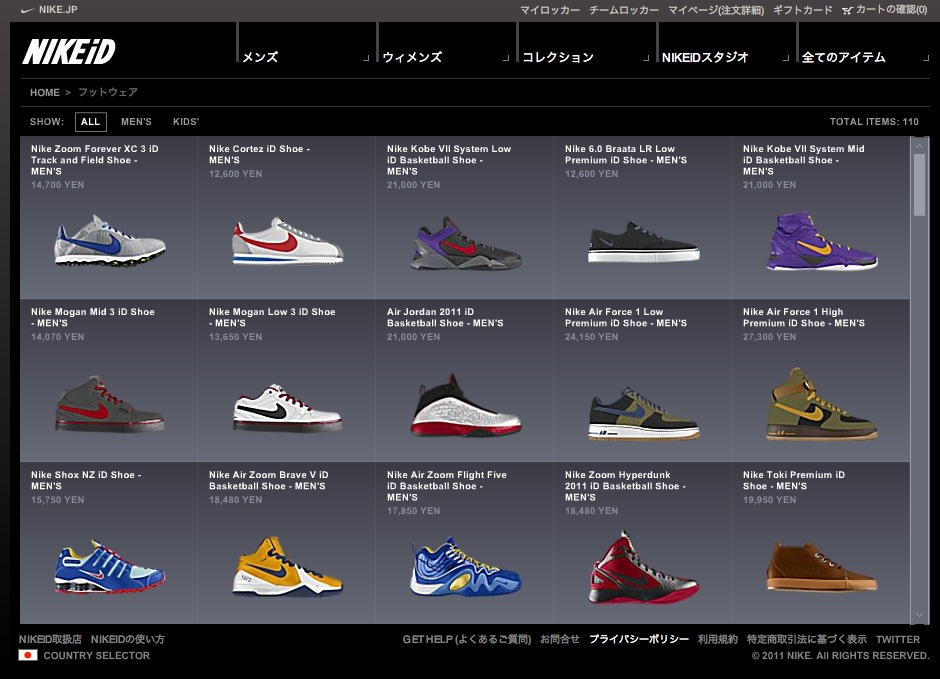
Task: Open the Kobe VII System Low shoe image
Action: pos(466,243)
